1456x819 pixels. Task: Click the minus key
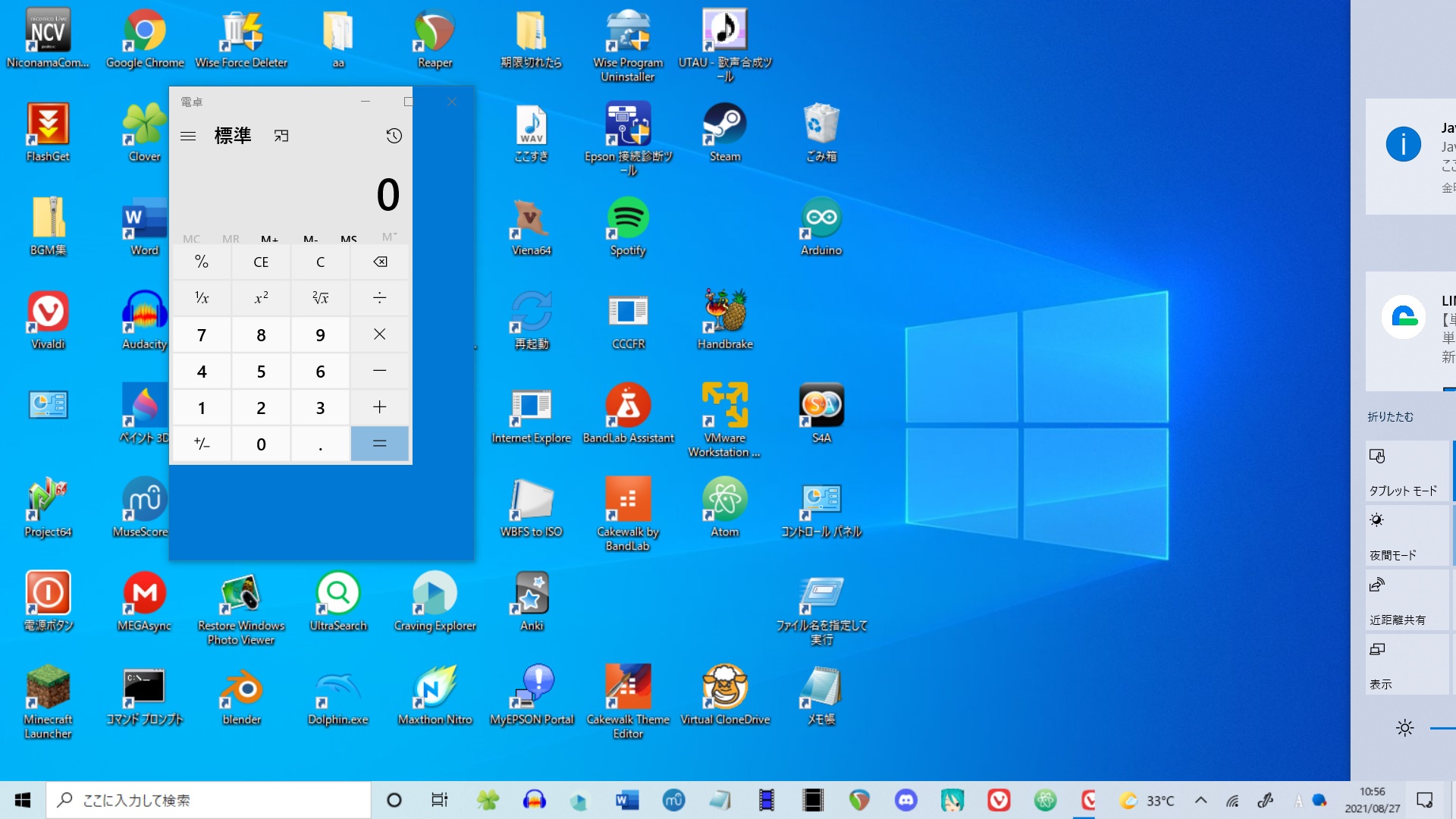click(x=380, y=371)
